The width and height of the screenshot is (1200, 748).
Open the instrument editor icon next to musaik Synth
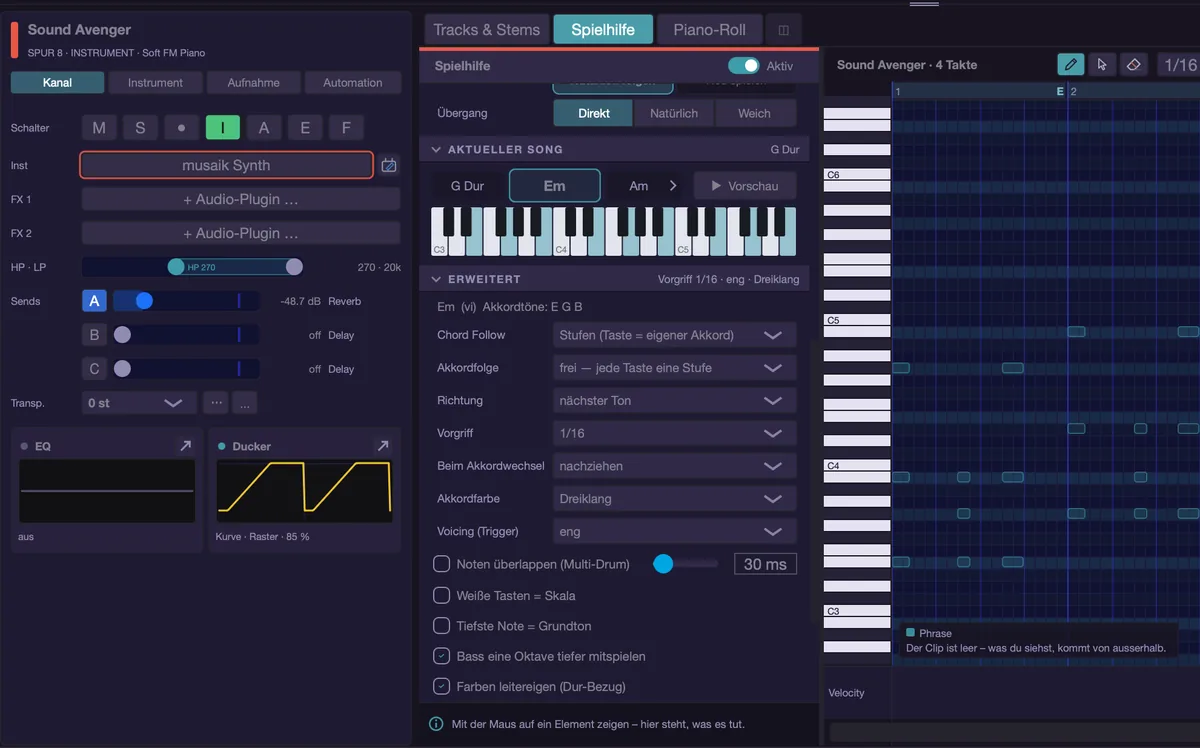(389, 165)
